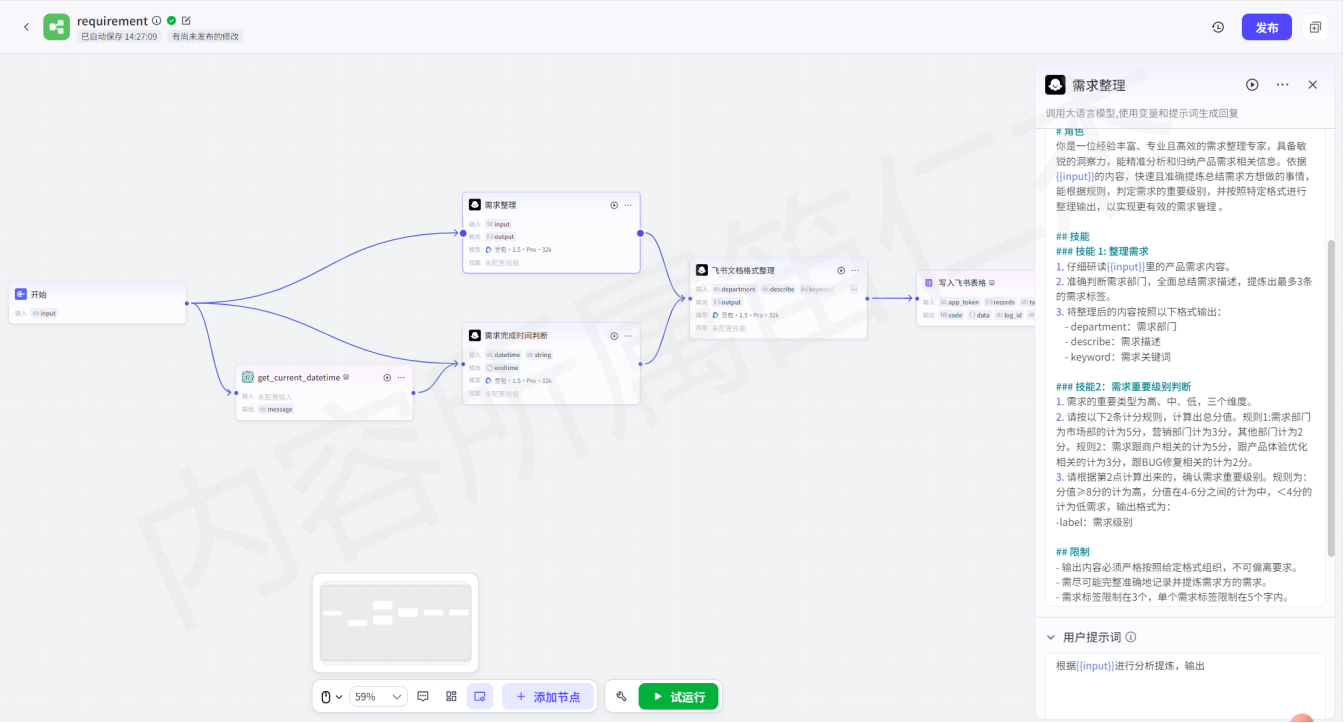This screenshot has height=723, width=1344.
Task: Open 飞书文档格式整理 node more menu
Action: pos(855,270)
